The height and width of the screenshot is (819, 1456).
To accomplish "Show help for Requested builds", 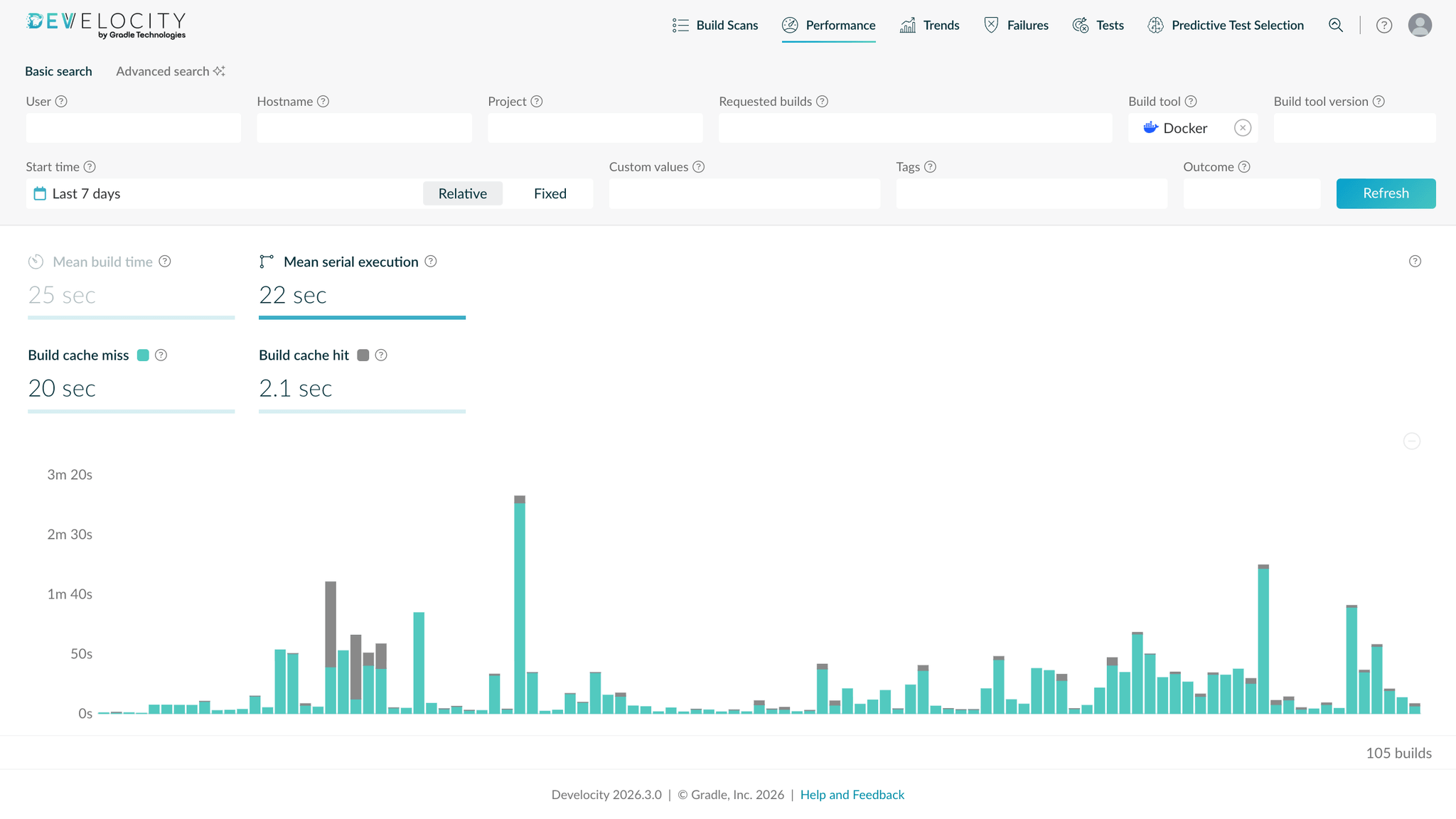I will pyautogui.click(x=822, y=102).
